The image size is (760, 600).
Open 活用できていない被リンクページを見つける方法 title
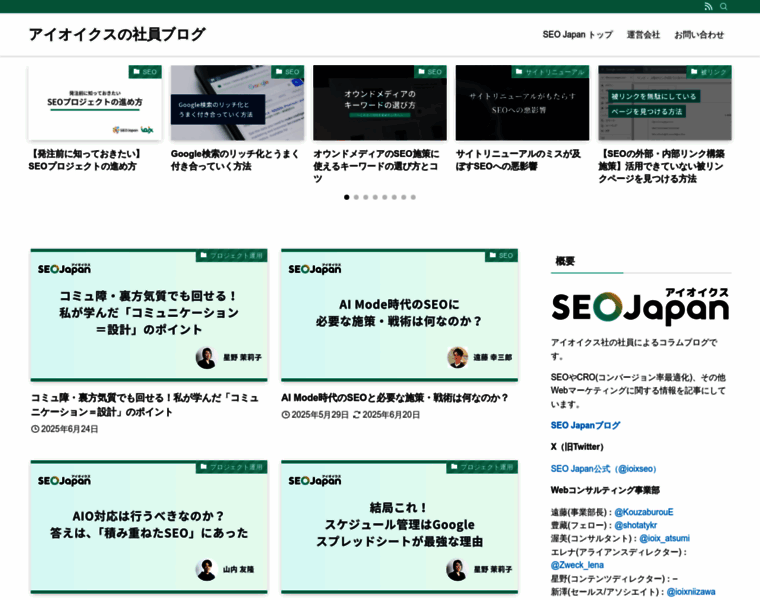[662, 166]
